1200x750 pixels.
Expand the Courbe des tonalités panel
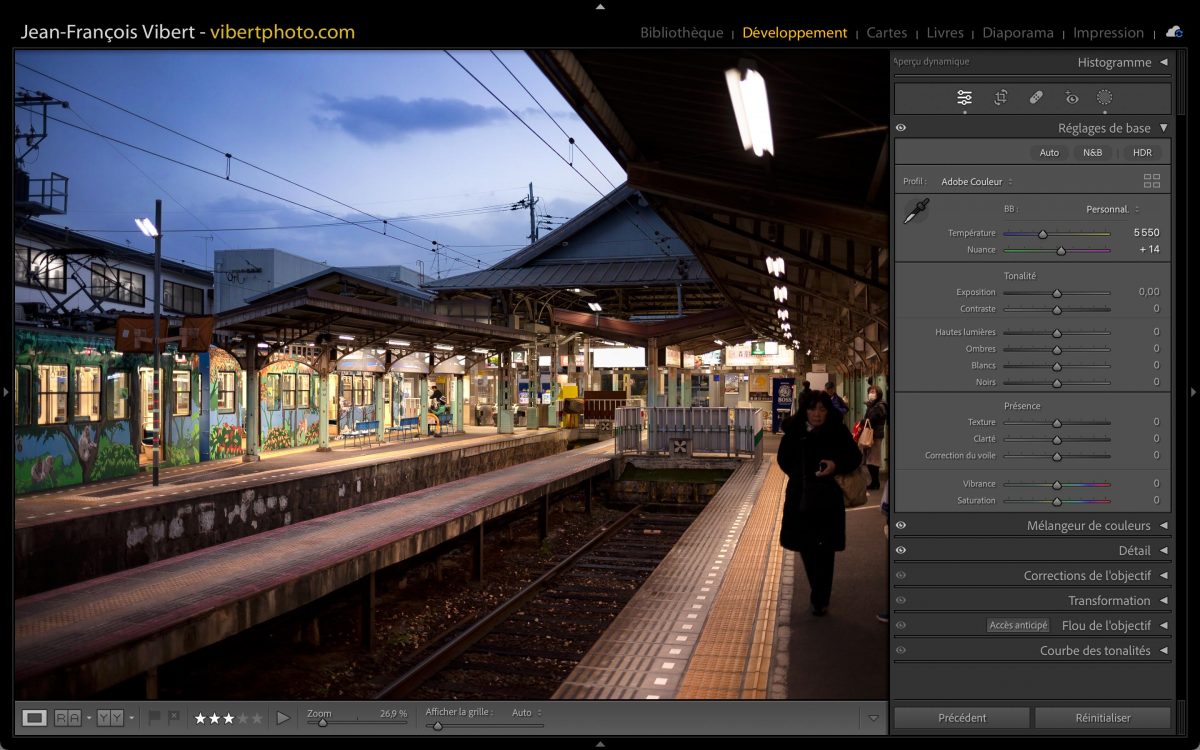tap(1095, 650)
